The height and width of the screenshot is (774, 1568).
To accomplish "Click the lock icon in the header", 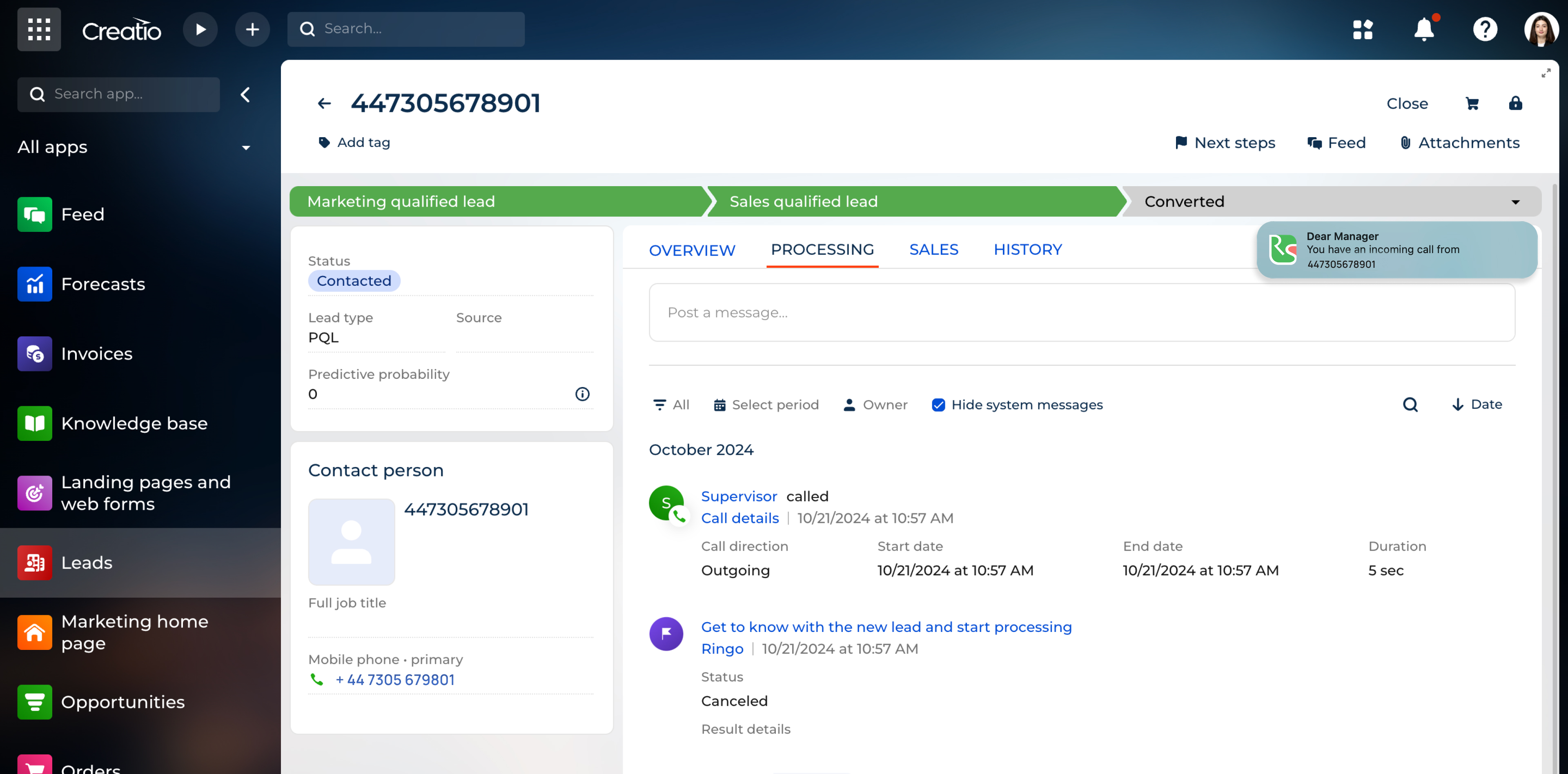I will click(1515, 103).
